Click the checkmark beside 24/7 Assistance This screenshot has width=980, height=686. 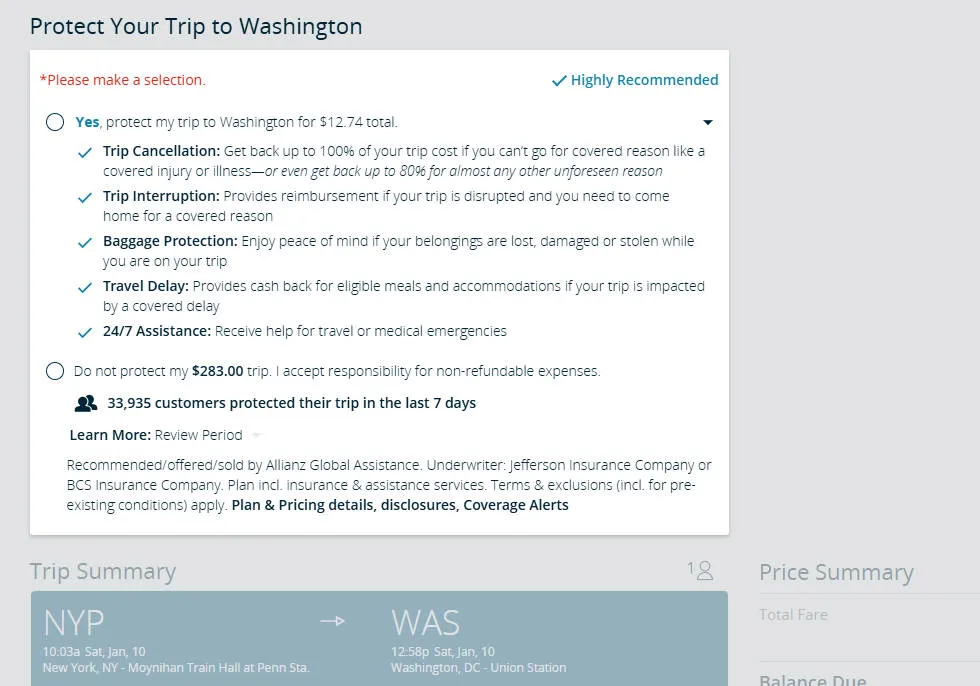86,332
